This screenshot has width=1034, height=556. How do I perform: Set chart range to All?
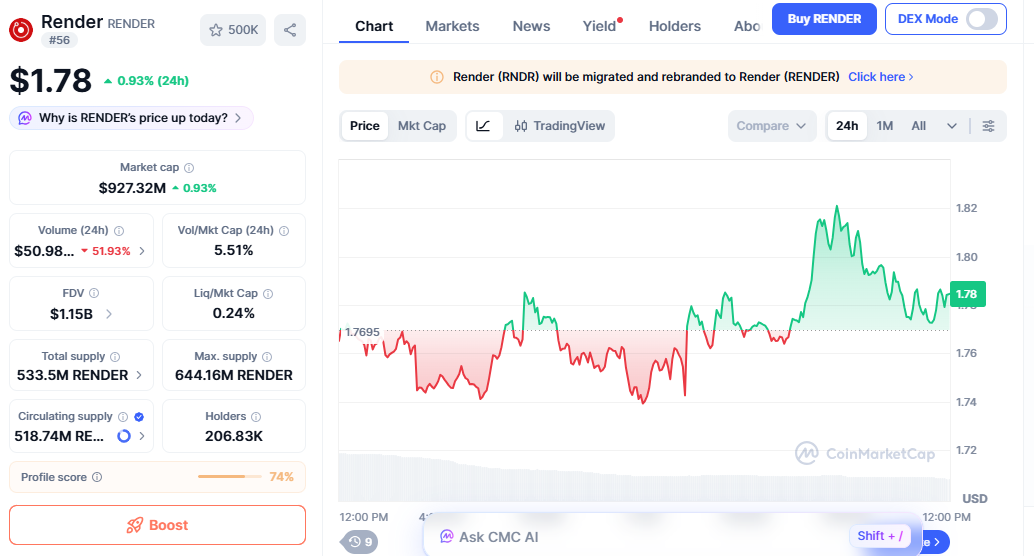(919, 126)
